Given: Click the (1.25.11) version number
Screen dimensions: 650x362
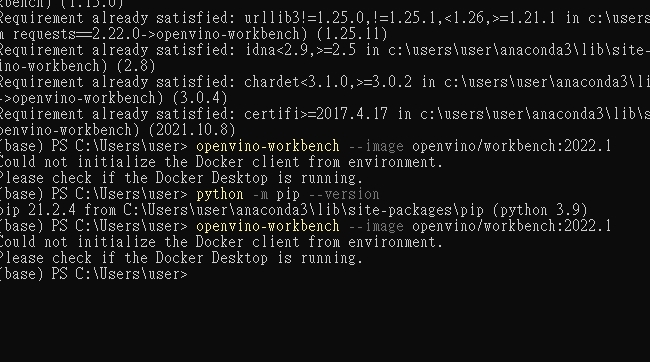Looking at the screenshot, I should 352,34.
